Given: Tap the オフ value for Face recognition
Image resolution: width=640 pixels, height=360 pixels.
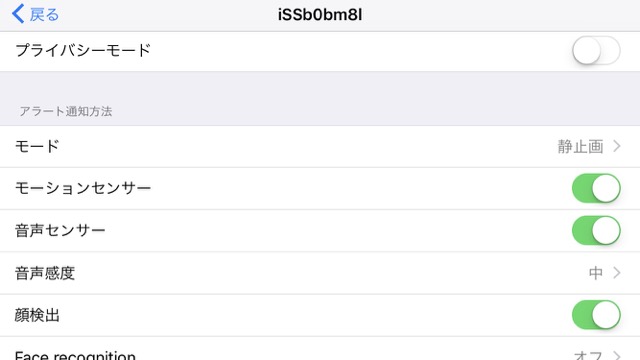Looking at the screenshot, I should pos(588,355).
